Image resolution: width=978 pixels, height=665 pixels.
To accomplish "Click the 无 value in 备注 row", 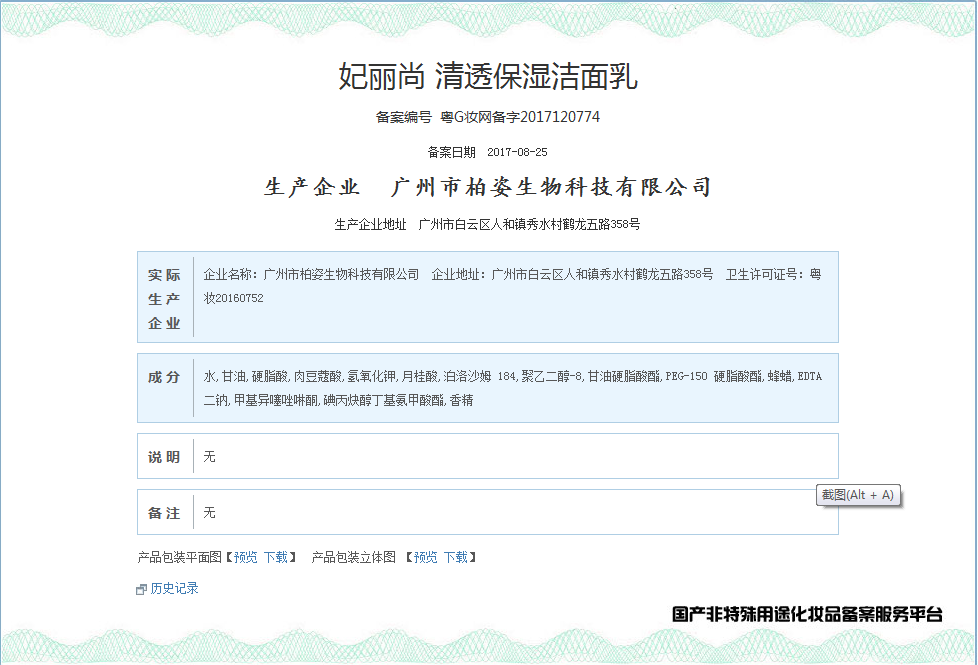I will click(210, 513).
